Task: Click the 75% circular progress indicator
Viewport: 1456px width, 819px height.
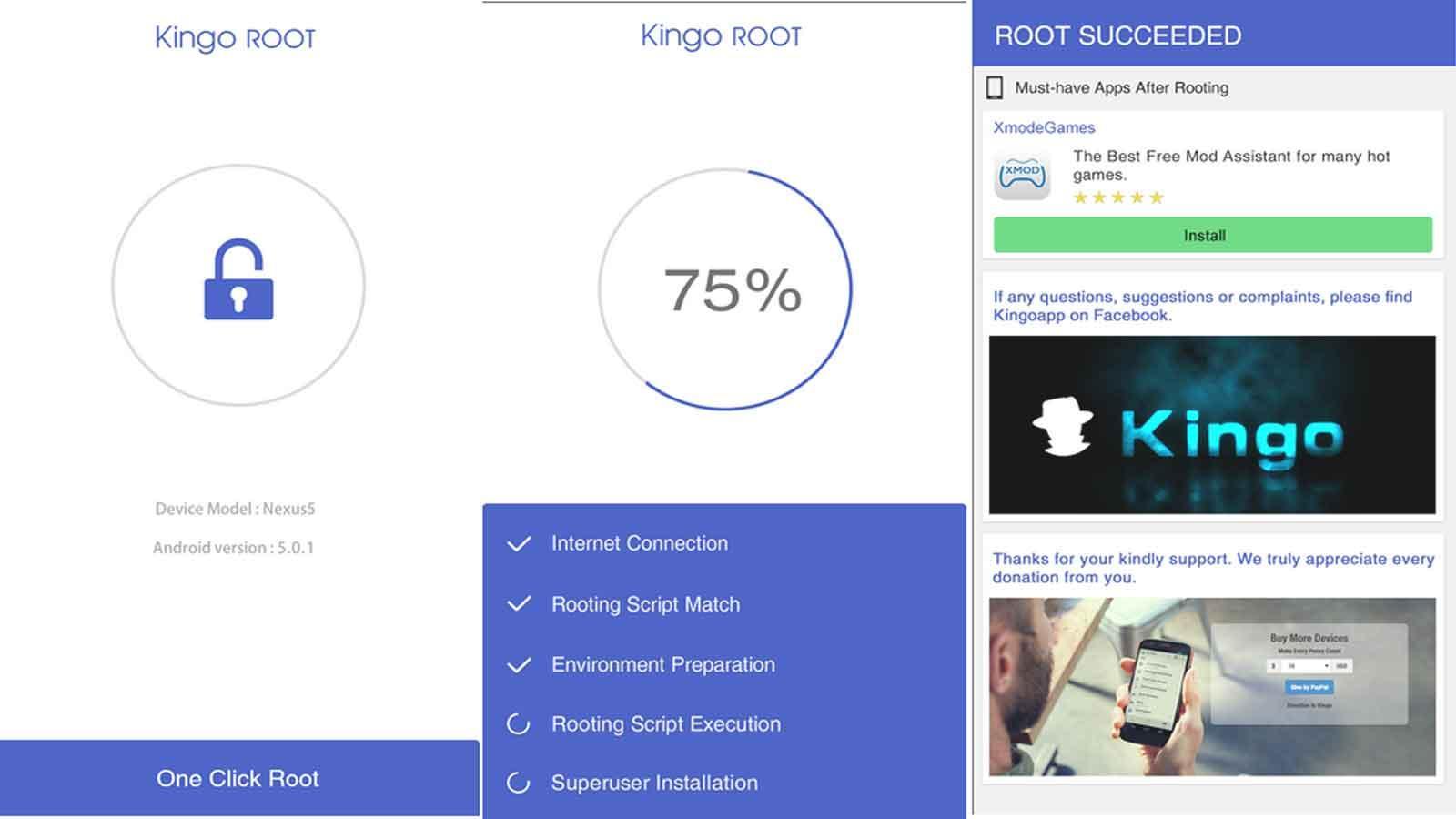Action: point(725,289)
